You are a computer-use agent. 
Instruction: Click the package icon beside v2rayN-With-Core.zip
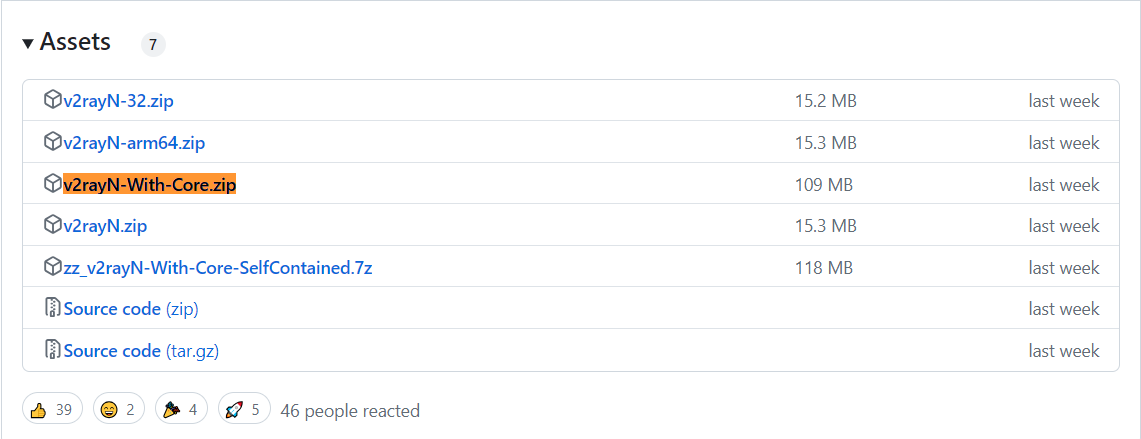coord(52,184)
